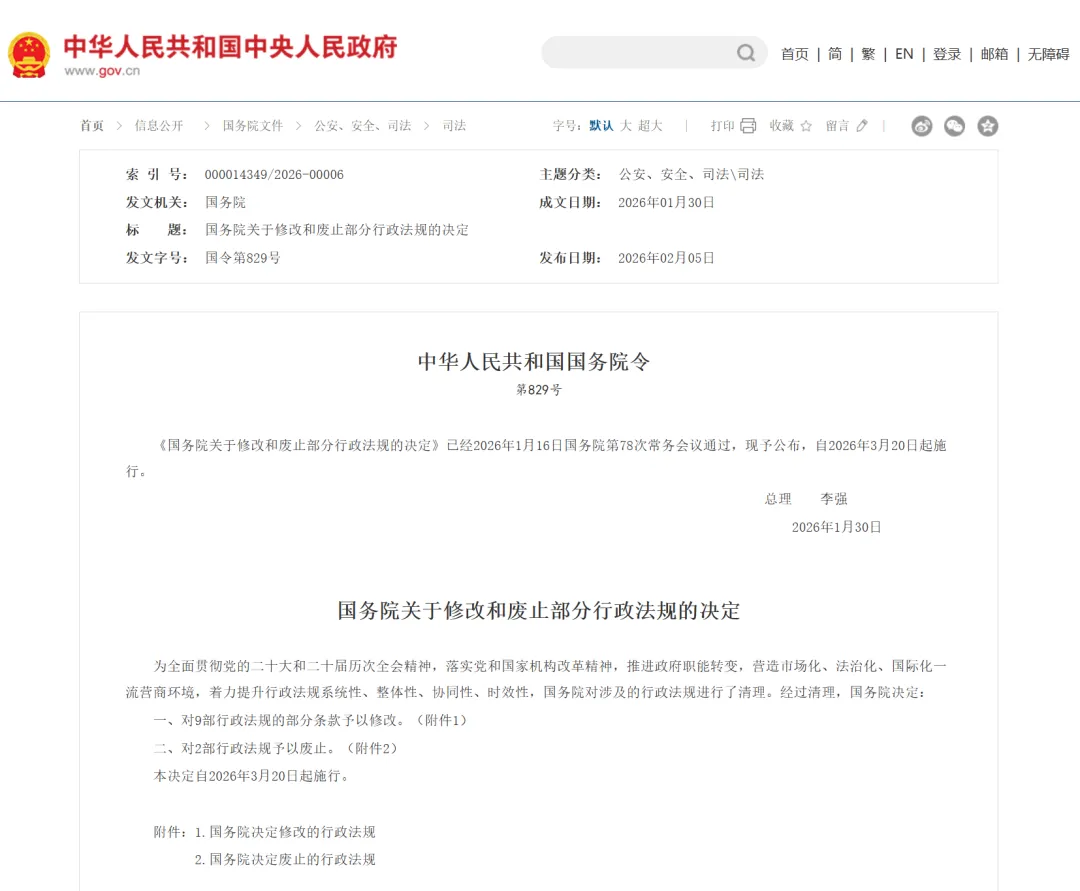1080x891 pixels.
Task: Go to 国务院文件 breadcrumb
Action: (253, 125)
